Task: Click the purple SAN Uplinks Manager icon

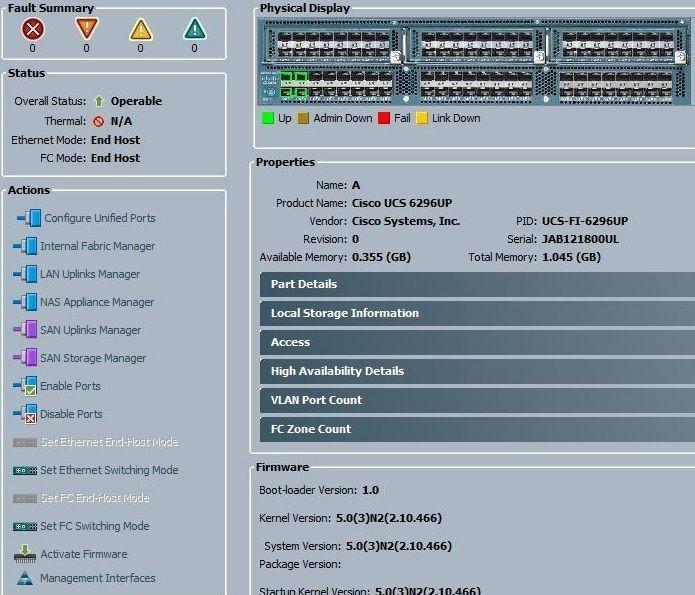Action: (x=25, y=329)
